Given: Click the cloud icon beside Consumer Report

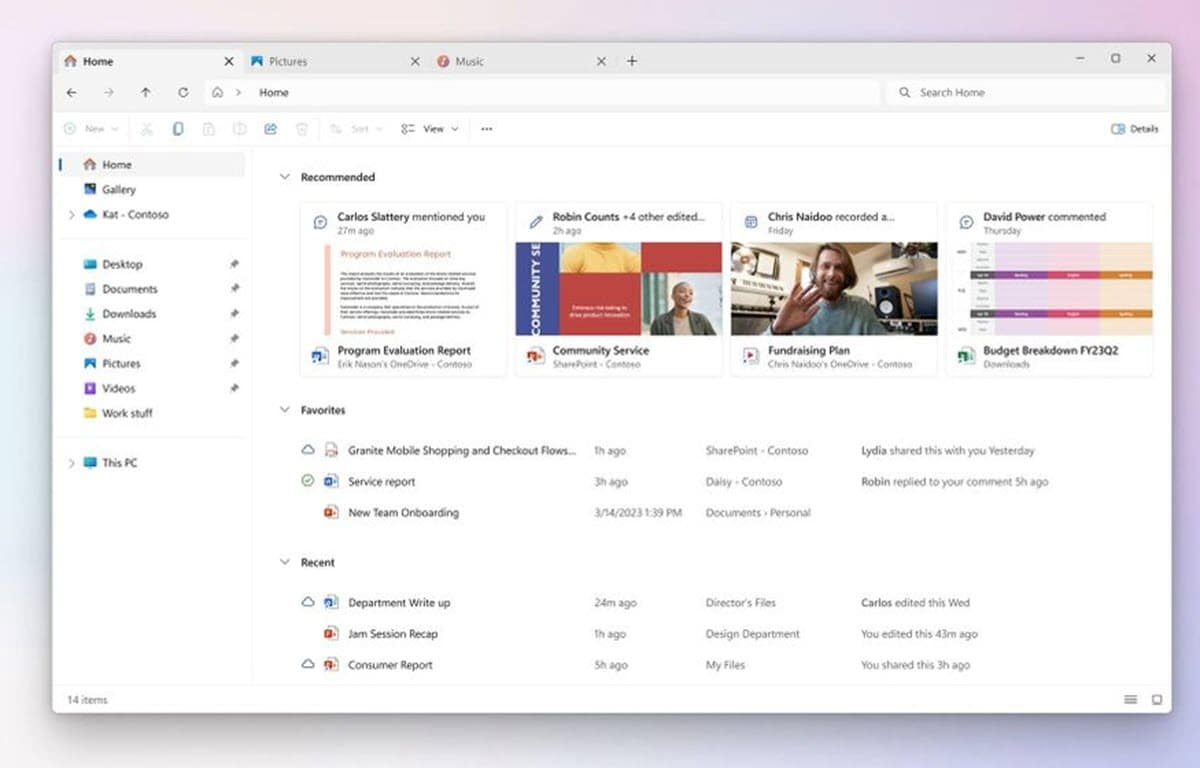Looking at the screenshot, I should click(x=308, y=664).
